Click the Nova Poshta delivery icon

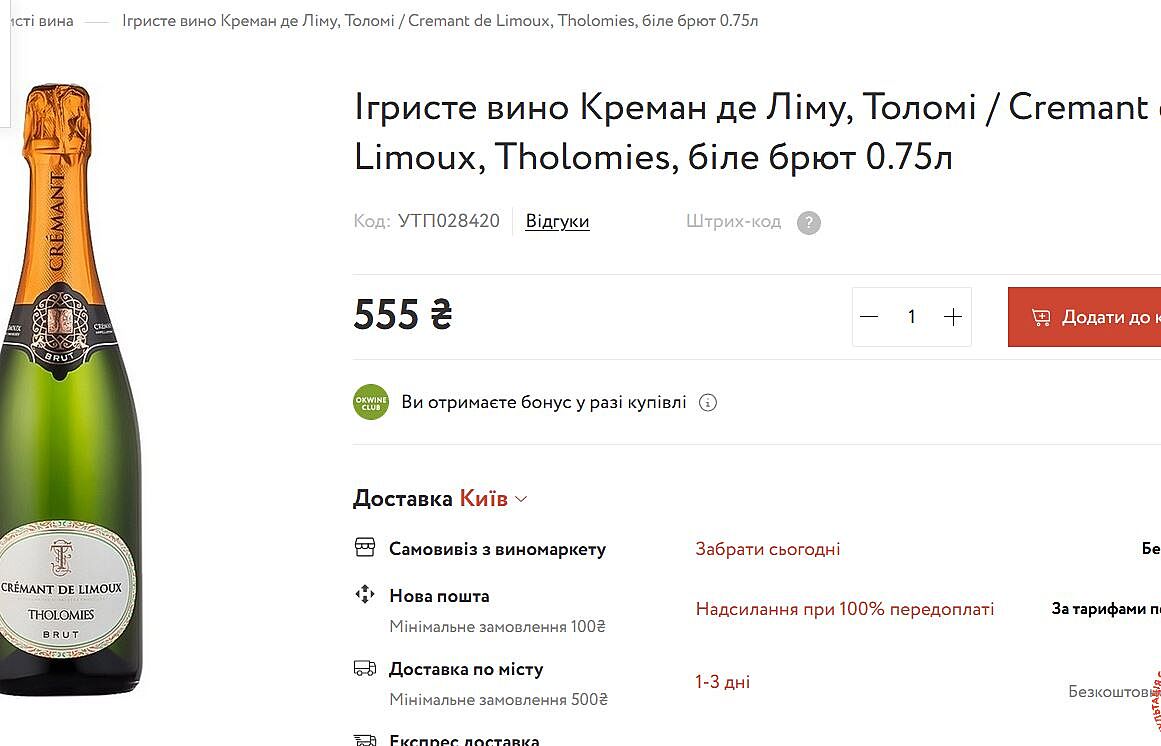click(x=365, y=595)
